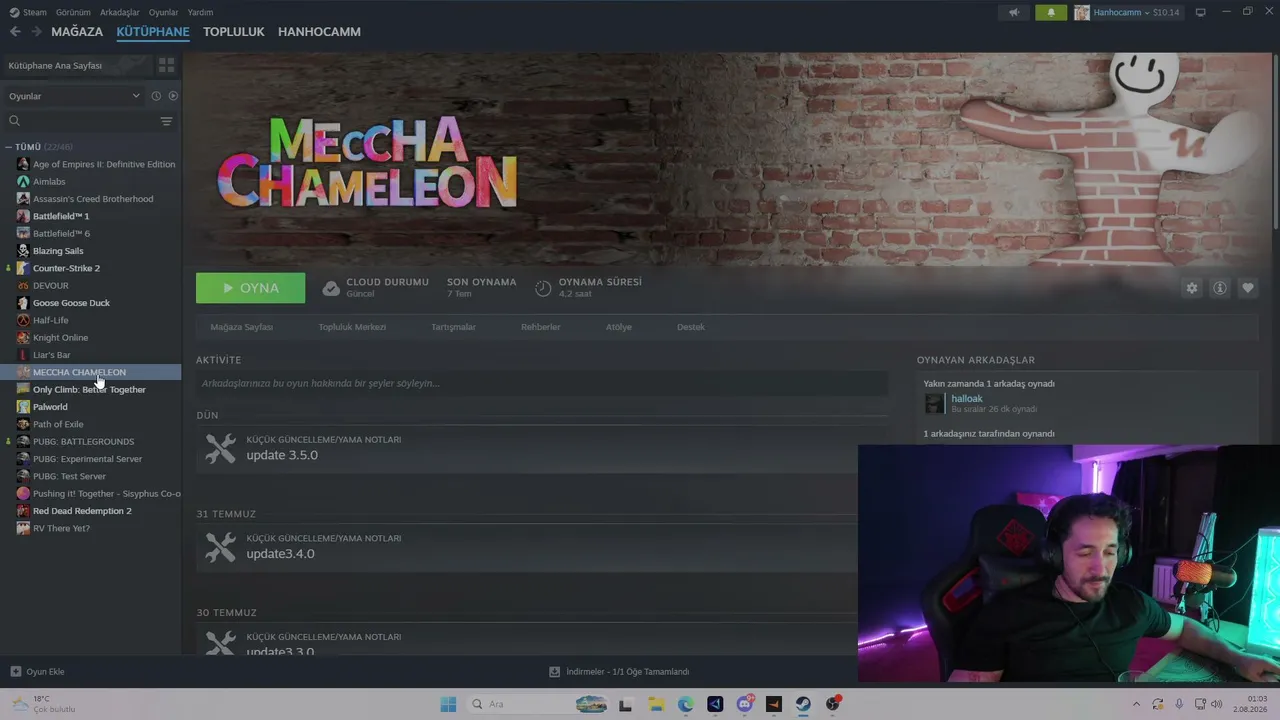Open the game settings gear

1192,288
